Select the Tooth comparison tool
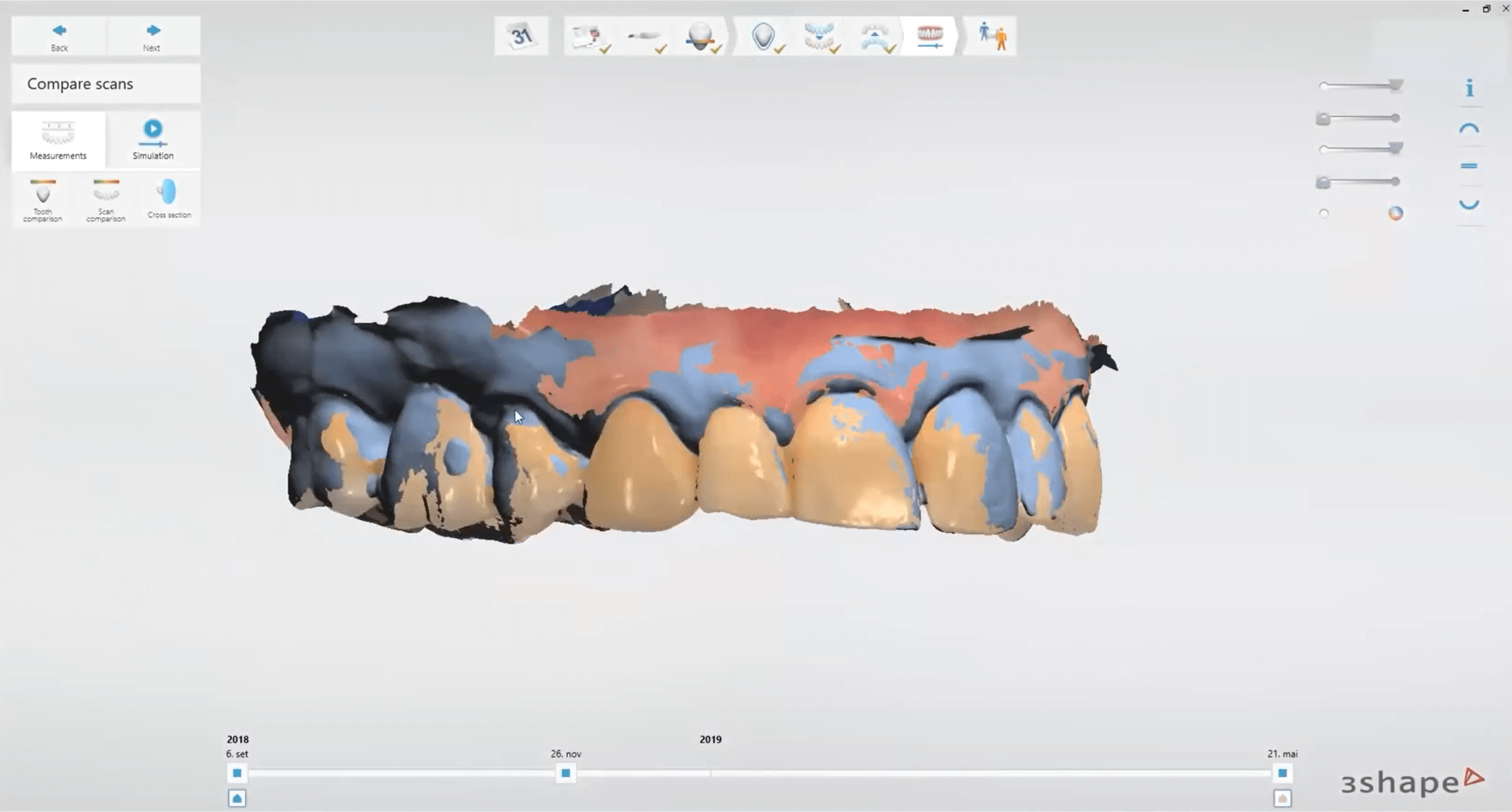This screenshot has width=1512, height=812. [42, 199]
